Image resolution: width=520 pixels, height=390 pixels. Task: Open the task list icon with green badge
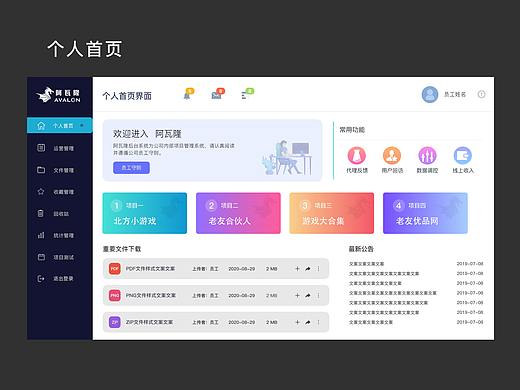coord(247,94)
